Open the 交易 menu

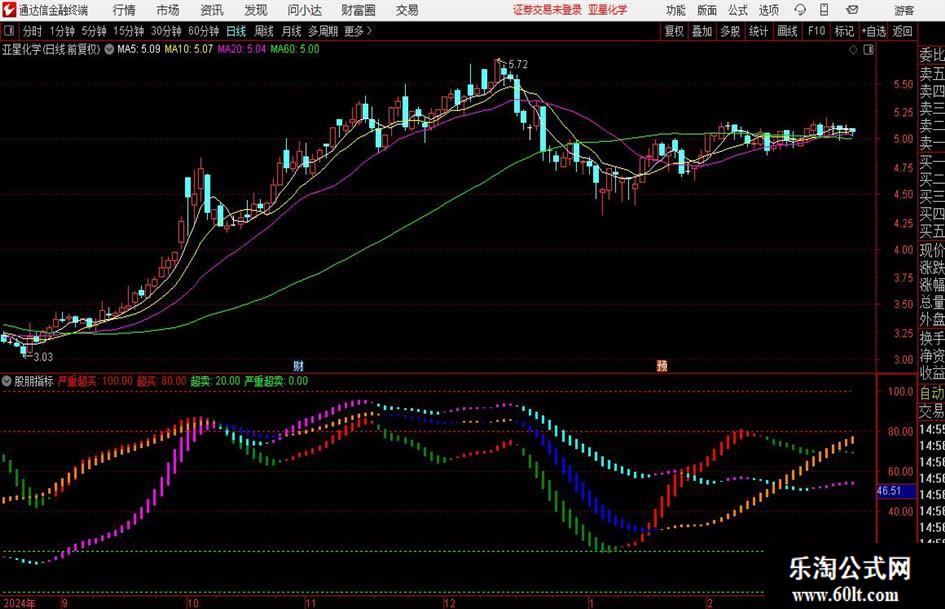[x=407, y=10]
